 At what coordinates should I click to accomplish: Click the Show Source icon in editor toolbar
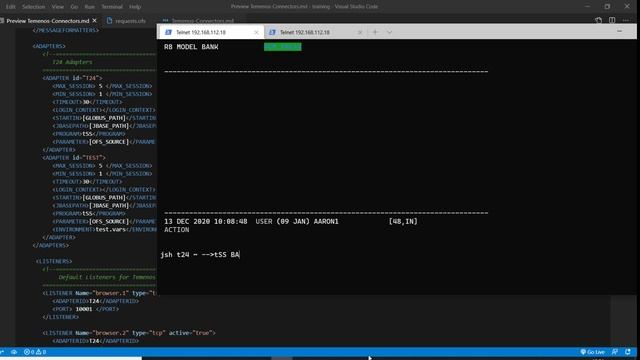[598, 20]
